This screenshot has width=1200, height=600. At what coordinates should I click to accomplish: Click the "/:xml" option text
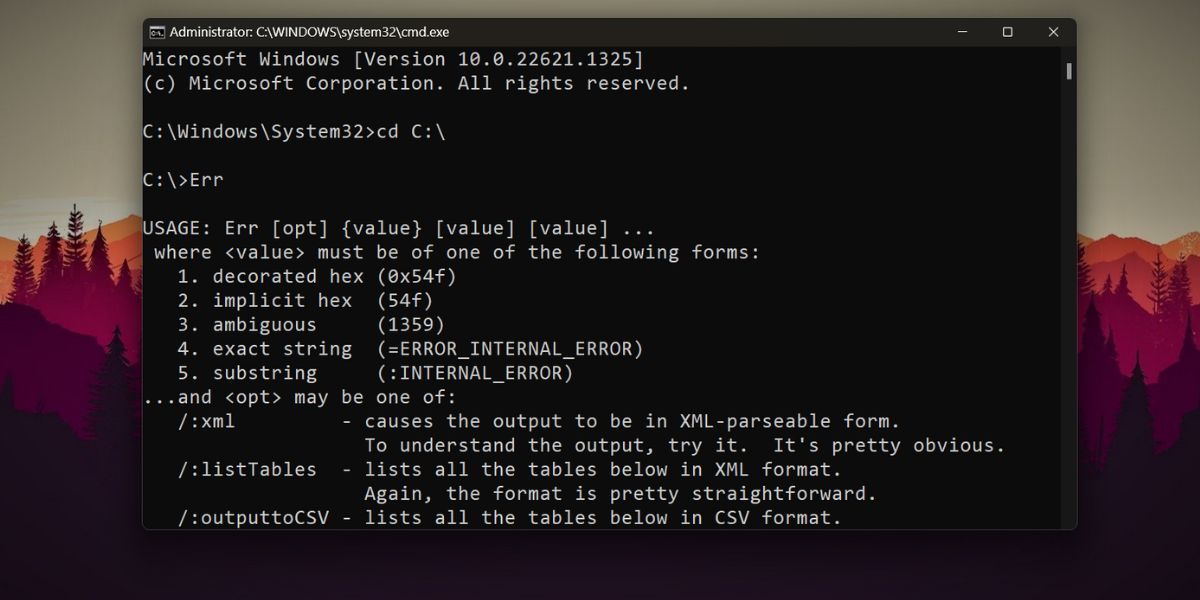(206, 421)
